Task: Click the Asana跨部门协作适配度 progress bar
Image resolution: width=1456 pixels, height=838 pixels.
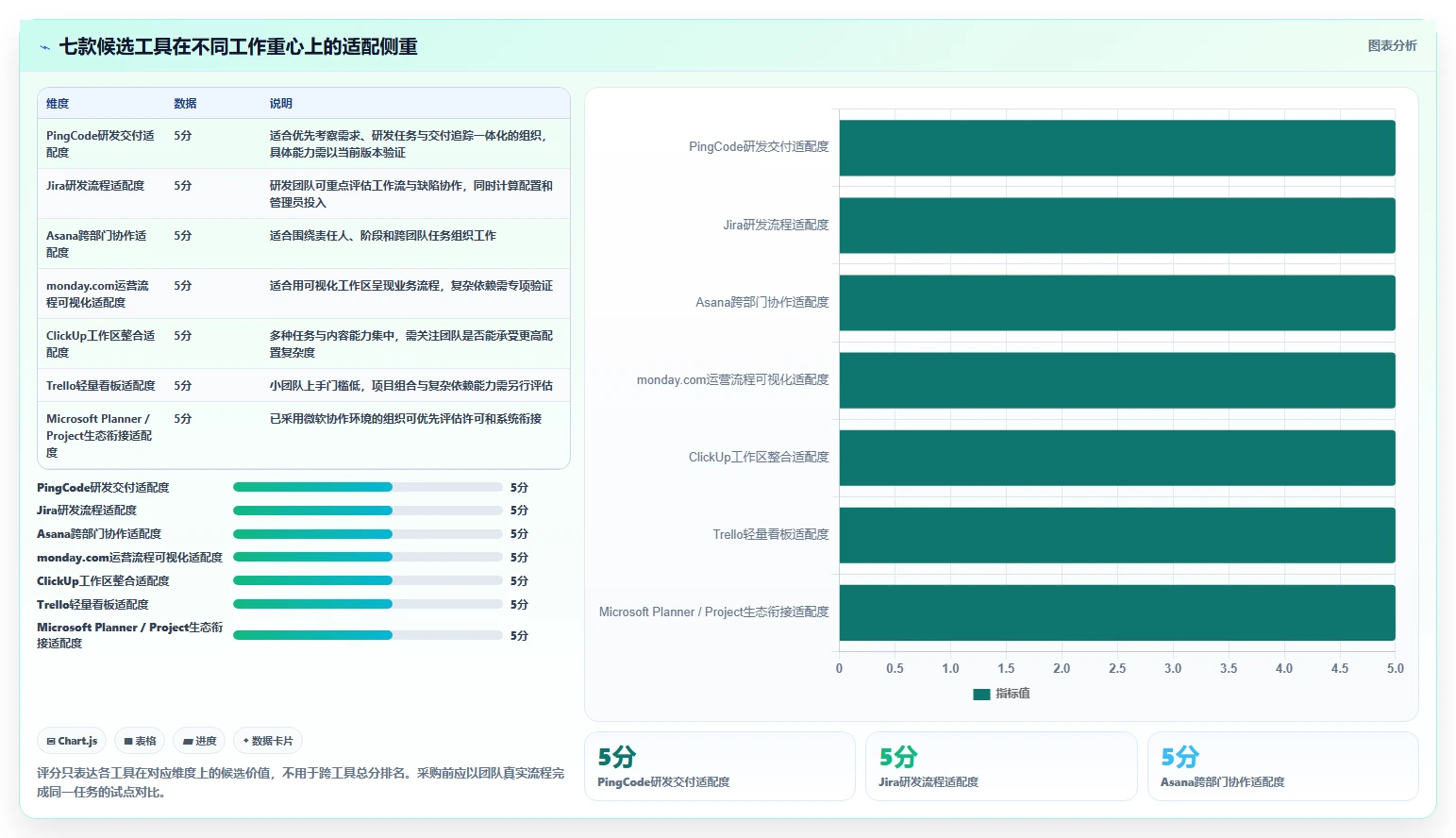Action: [x=368, y=534]
